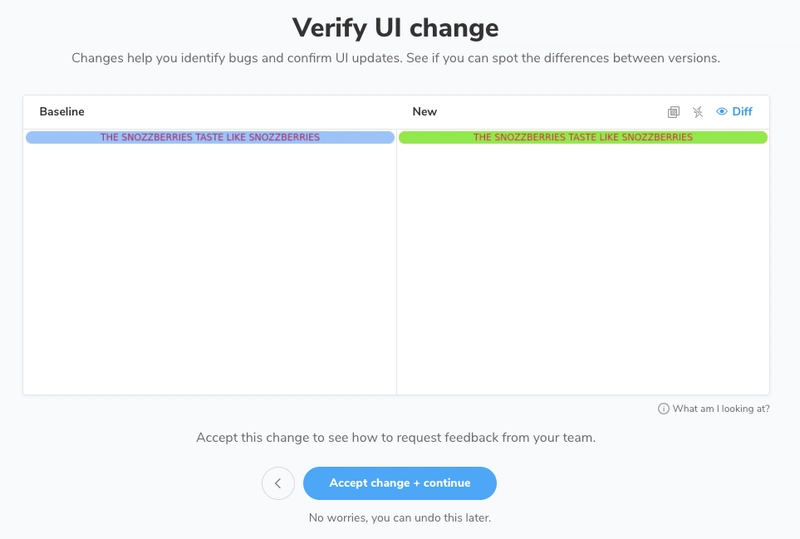Screen dimensions: 800x539
Task: Click the circled info icon
Action: (x=663, y=409)
